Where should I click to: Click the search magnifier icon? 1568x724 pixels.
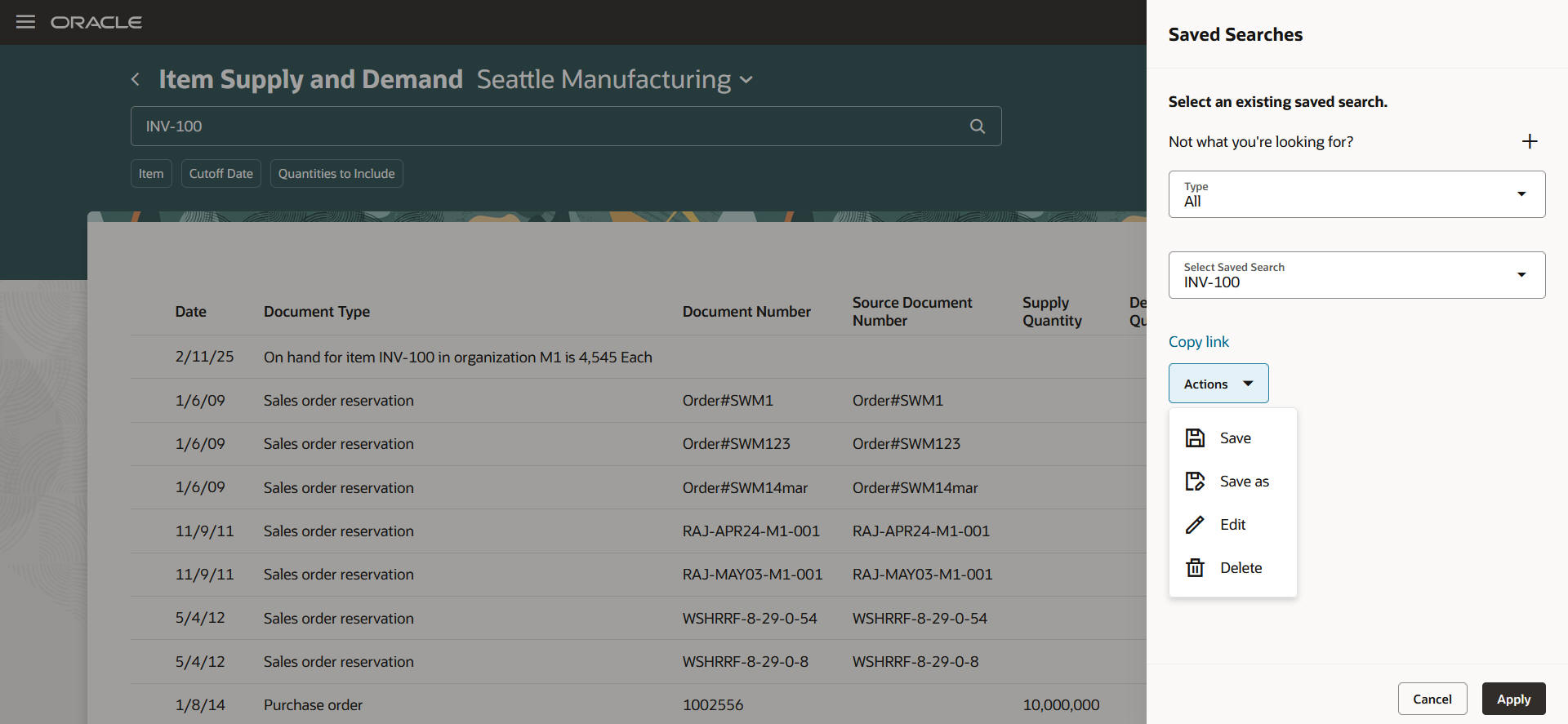977,127
